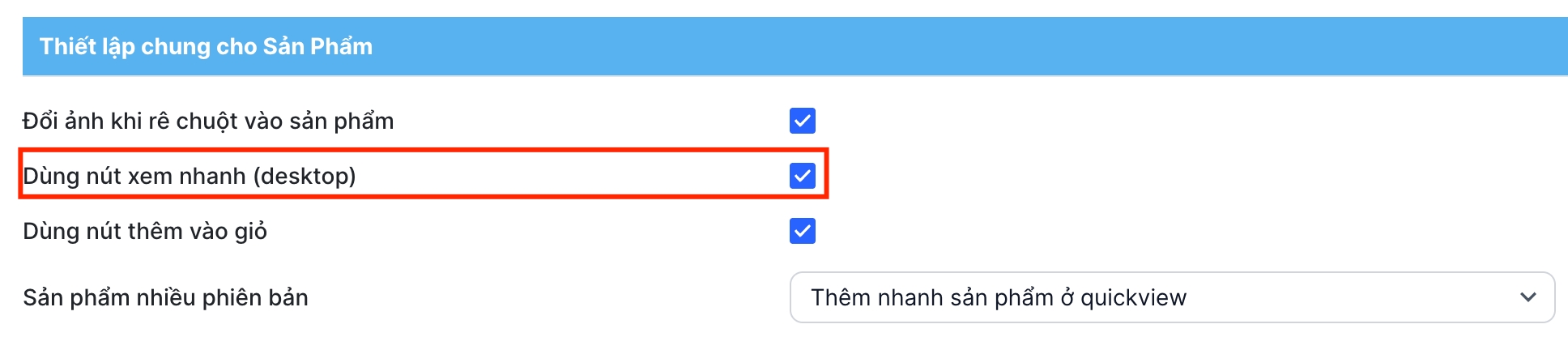
Task: Click the 'Sản phẩm nhiều phiên bản' label
Action: [x=165, y=297]
